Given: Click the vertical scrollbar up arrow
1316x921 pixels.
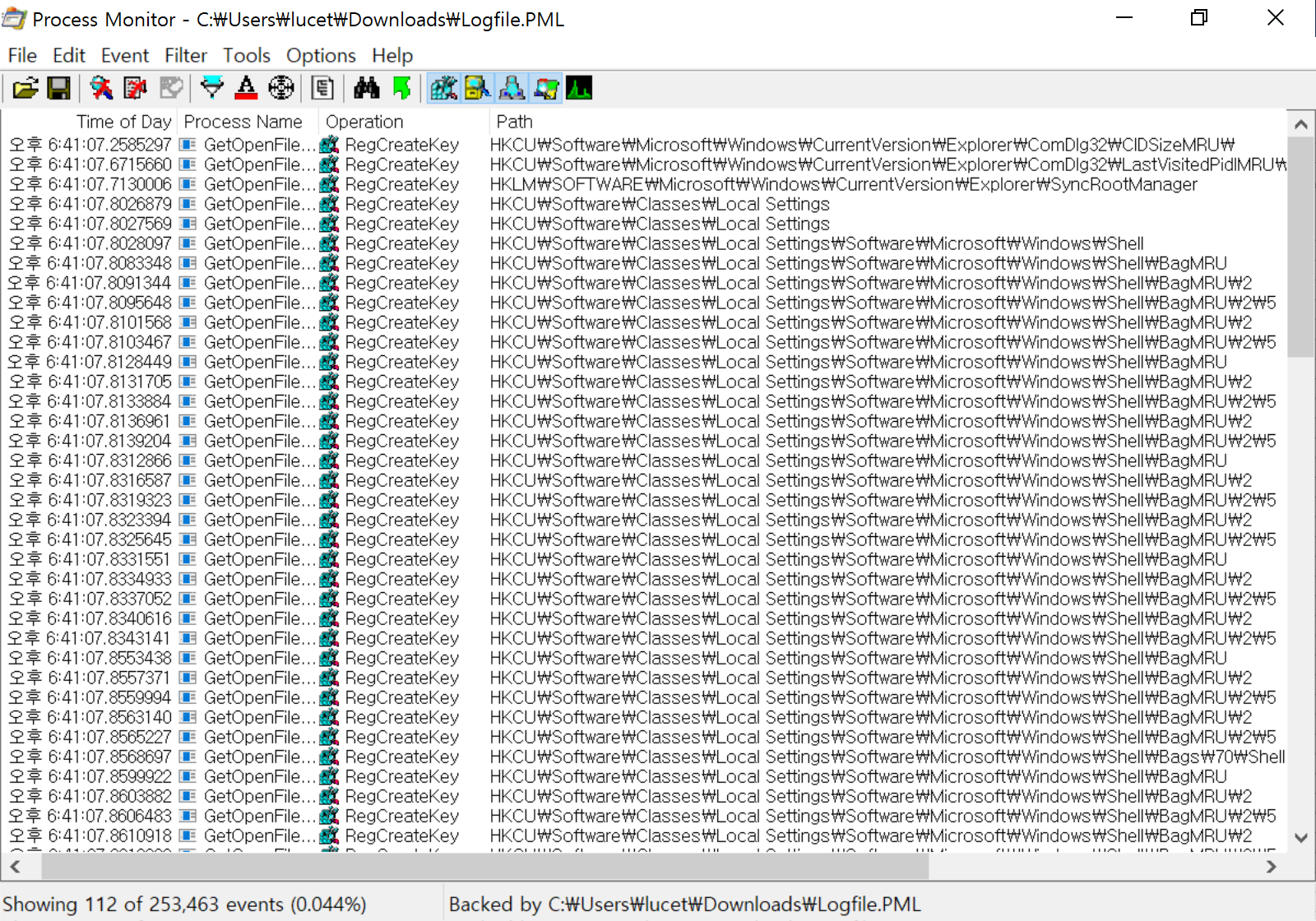Looking at the screenshot, I should pyautogui.click(x=1300, y=124).
